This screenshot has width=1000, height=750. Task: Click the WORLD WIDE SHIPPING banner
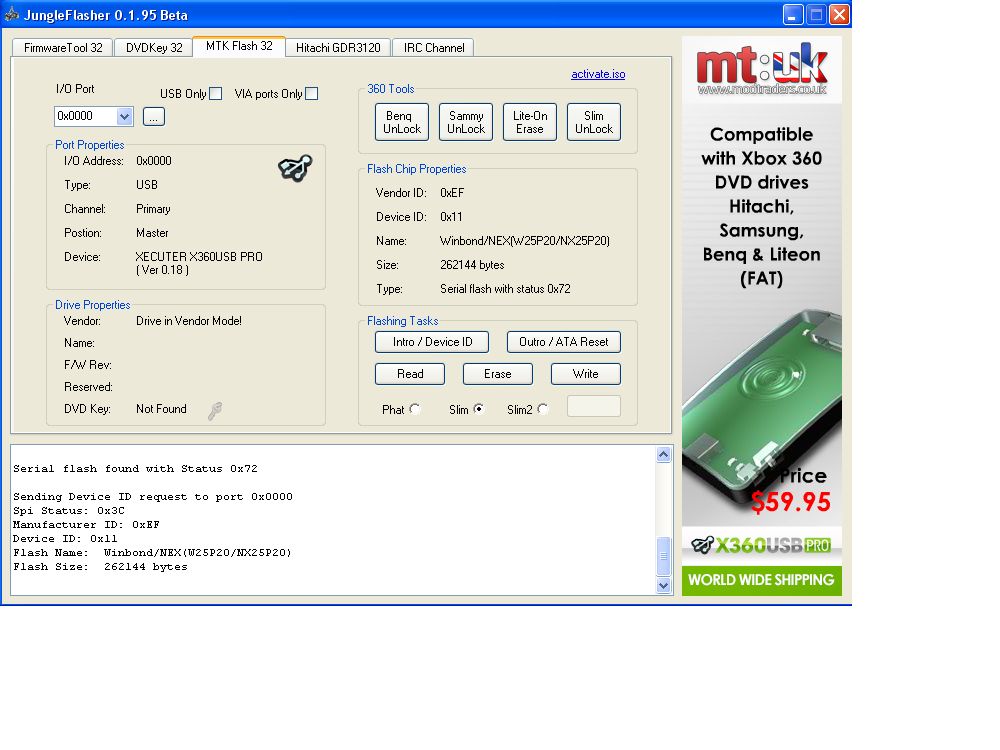(761, 580)
